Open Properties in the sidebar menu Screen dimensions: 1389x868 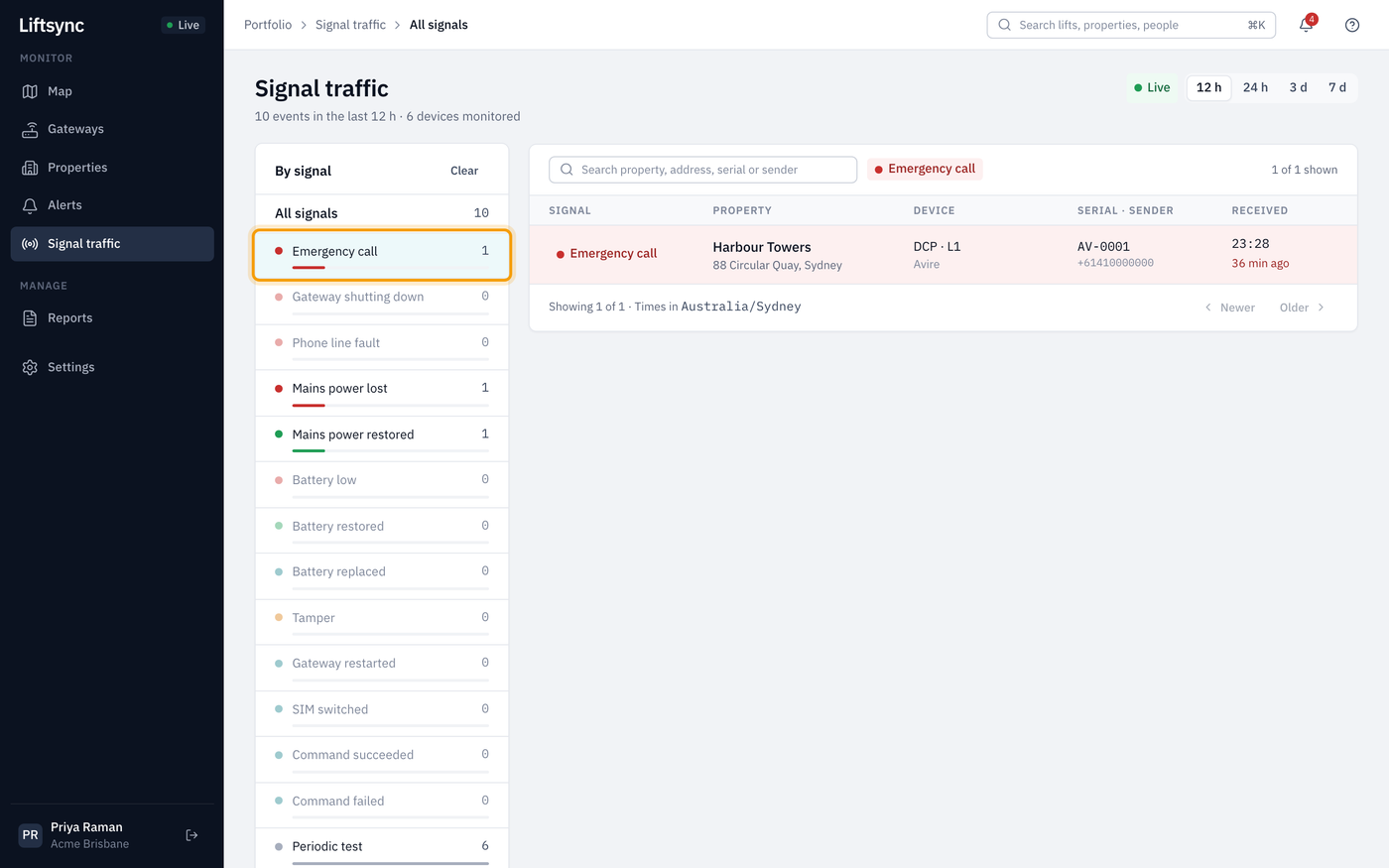click(112, 168)
